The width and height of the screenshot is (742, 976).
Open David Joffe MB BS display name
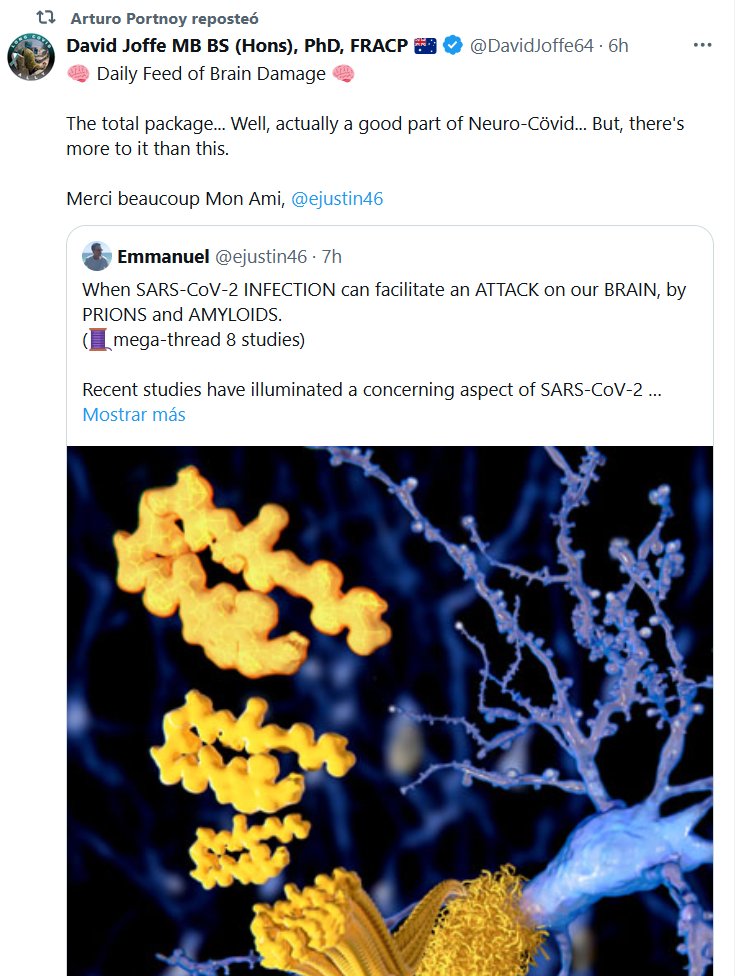pos(237,45)
